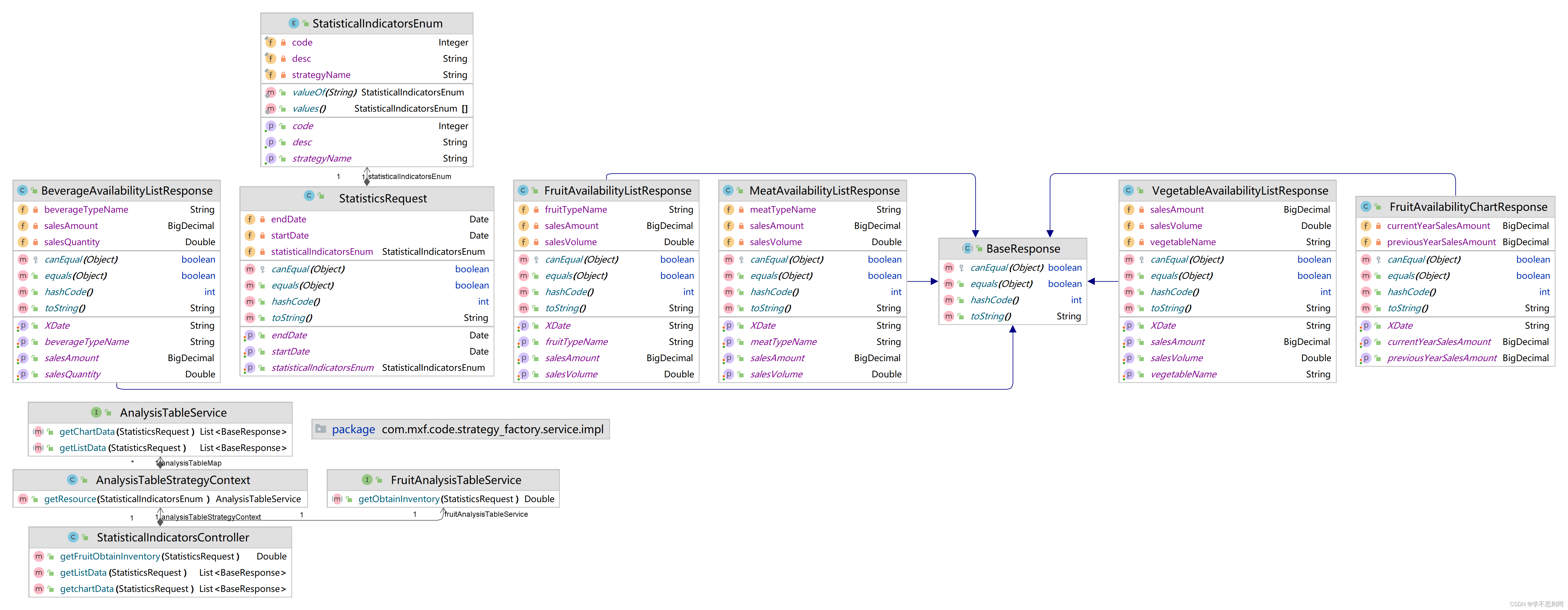Click the method icon of getChartData
The image size is (1568, 610).
click(x=38, y=432)
